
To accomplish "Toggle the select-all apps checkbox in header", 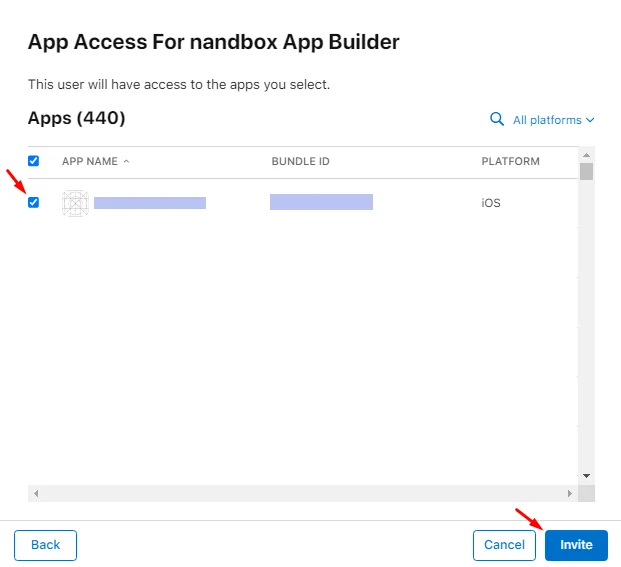I will click(x=33, y=161).
